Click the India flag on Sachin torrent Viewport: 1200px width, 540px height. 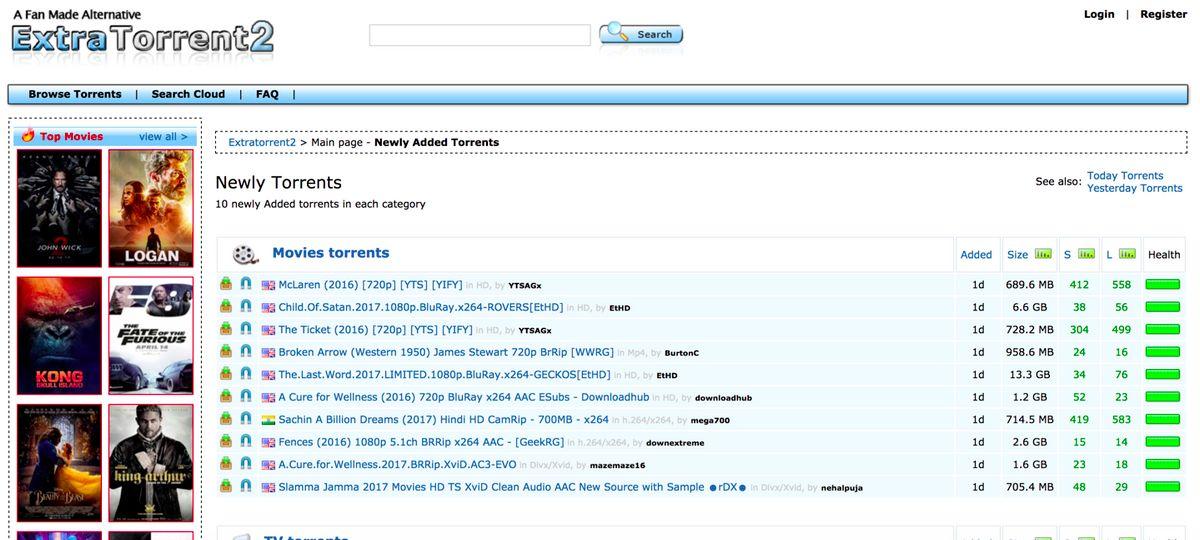pos(268,420)
